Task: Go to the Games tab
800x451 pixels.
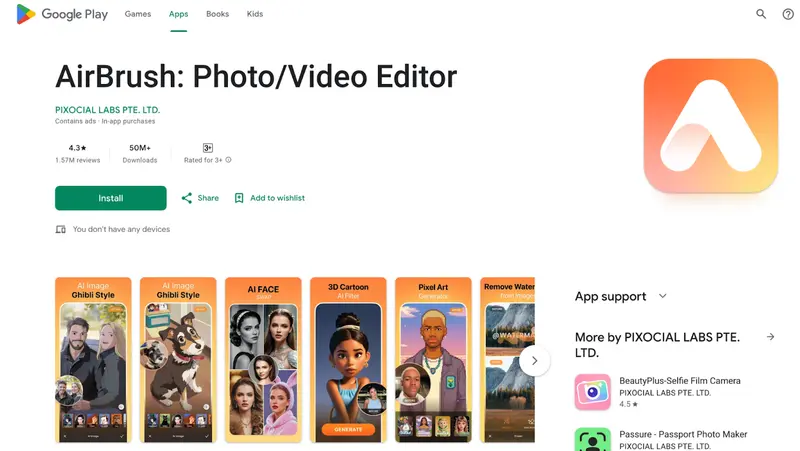Action: tap(138, 14)
